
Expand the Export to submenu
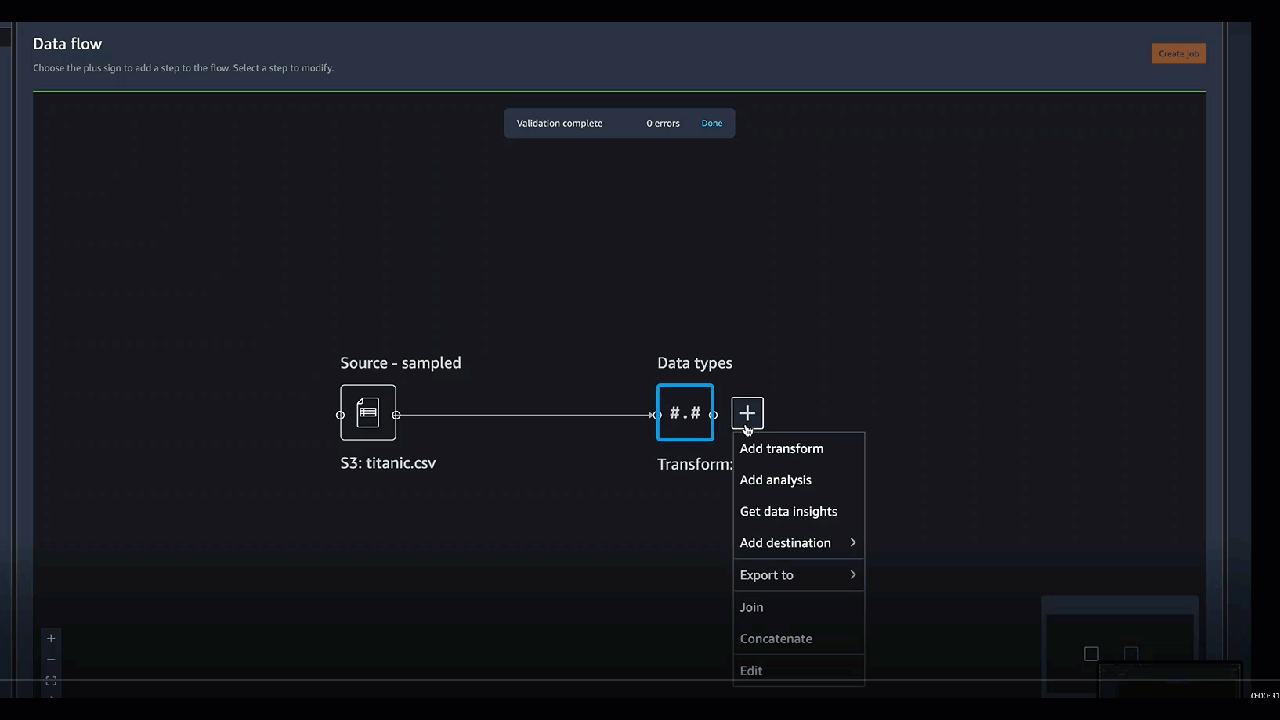[x=797, y=575]
